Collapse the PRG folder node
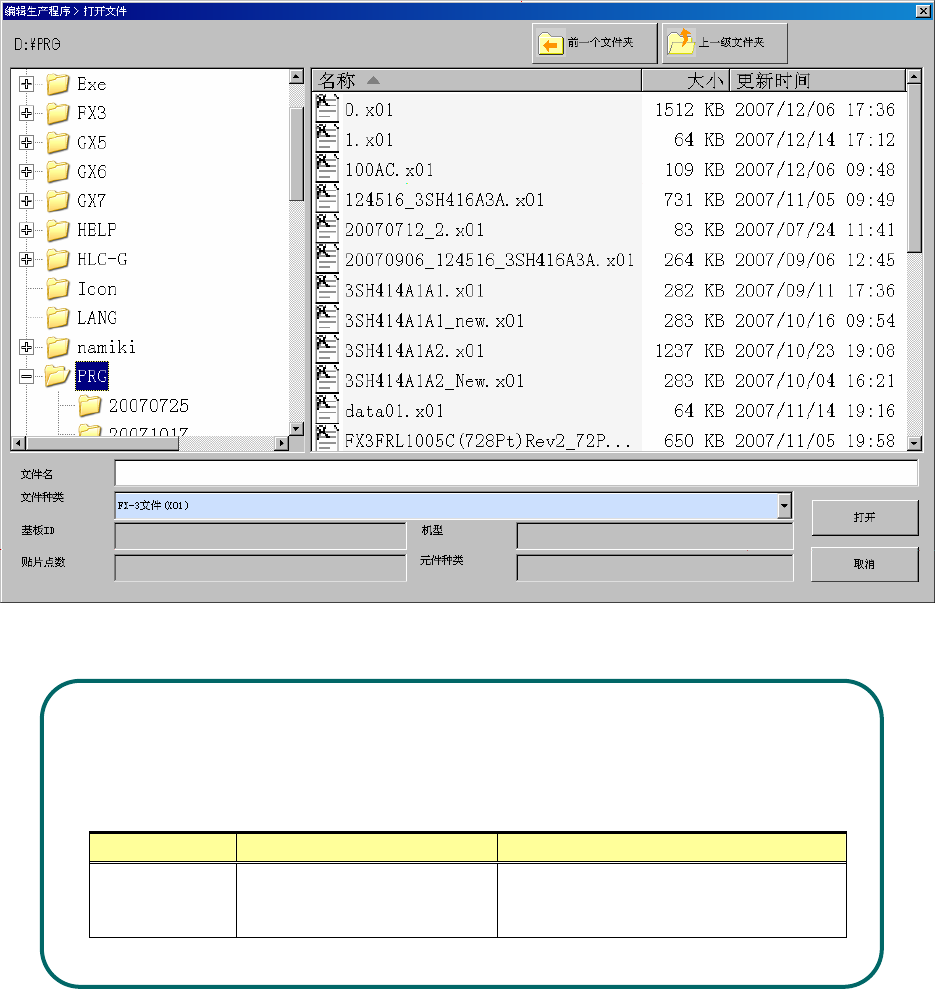Image resolution: width=935 pixels, height=989 pixels. (26, 377)
